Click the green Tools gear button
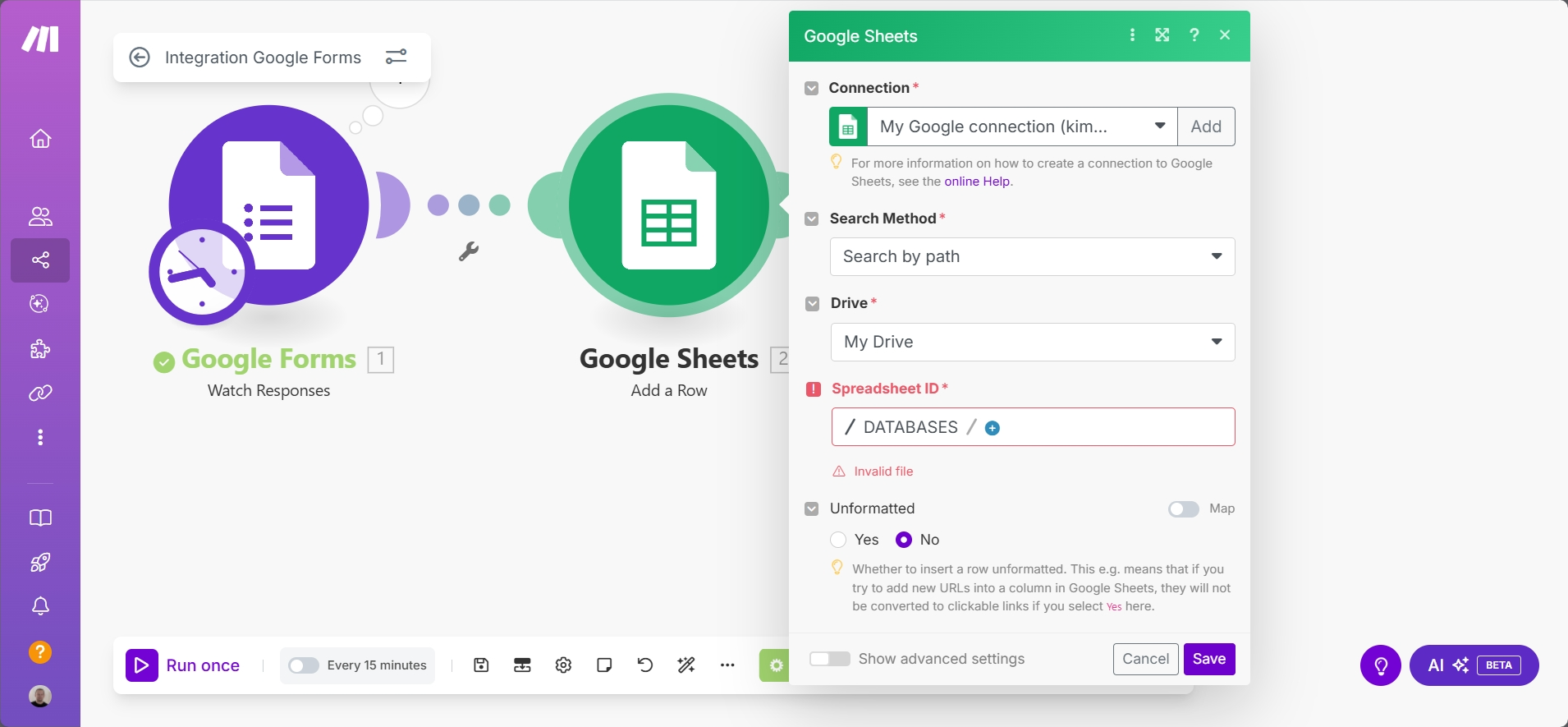Screen dimensions: 1568x727 pyautogui.click(x=774, y=665)
